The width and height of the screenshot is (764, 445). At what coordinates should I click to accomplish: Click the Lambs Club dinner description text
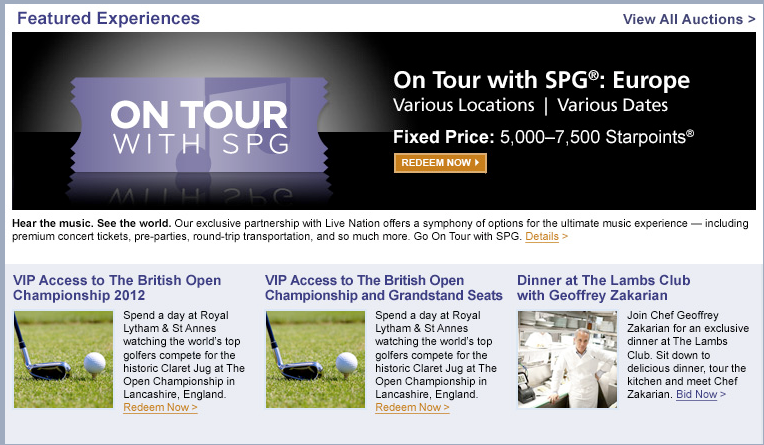click(x=685, y=354)
